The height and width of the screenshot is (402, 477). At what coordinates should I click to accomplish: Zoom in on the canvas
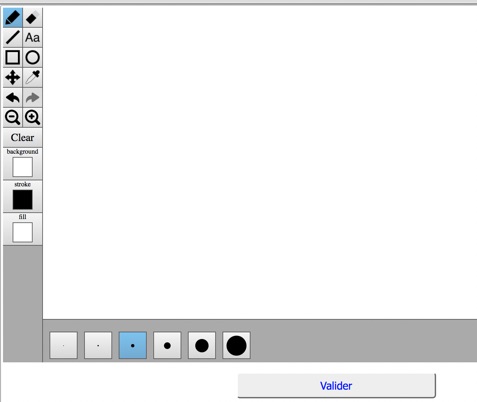click(32, 117)
